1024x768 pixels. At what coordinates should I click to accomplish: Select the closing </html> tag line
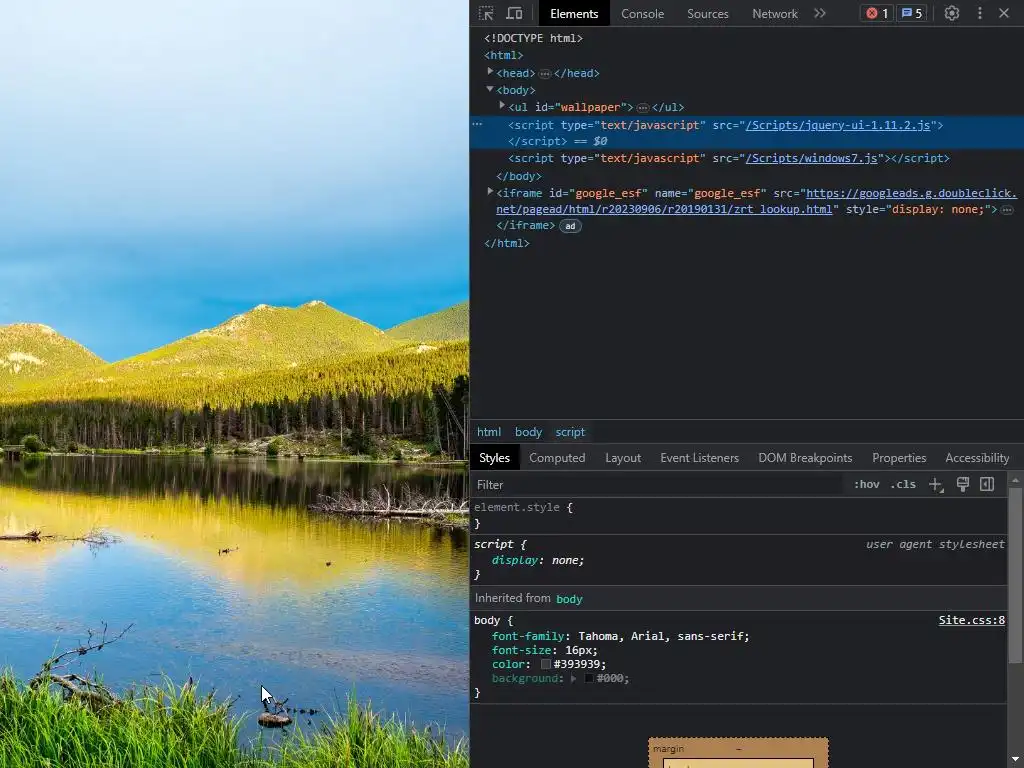click(x=507, y=243)
